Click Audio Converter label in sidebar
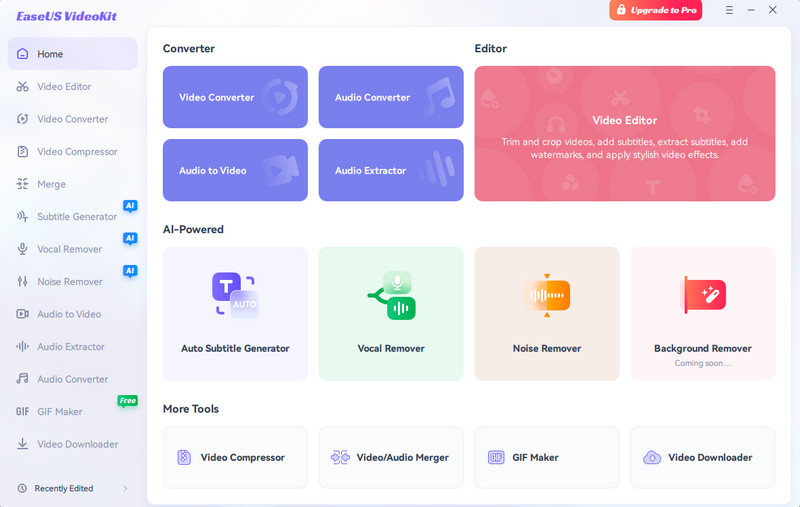800x507 pixels. 72,379
